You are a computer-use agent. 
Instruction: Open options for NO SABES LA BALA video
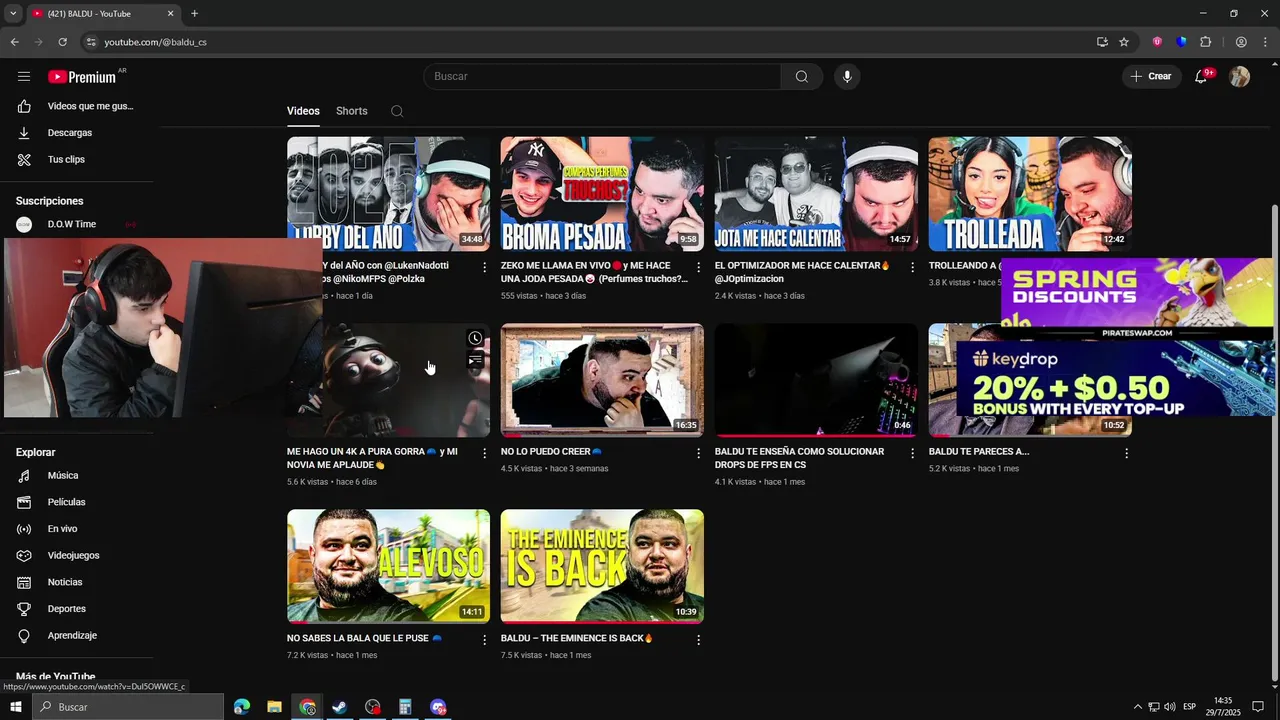pyautogui.click(x=484, y=639)
